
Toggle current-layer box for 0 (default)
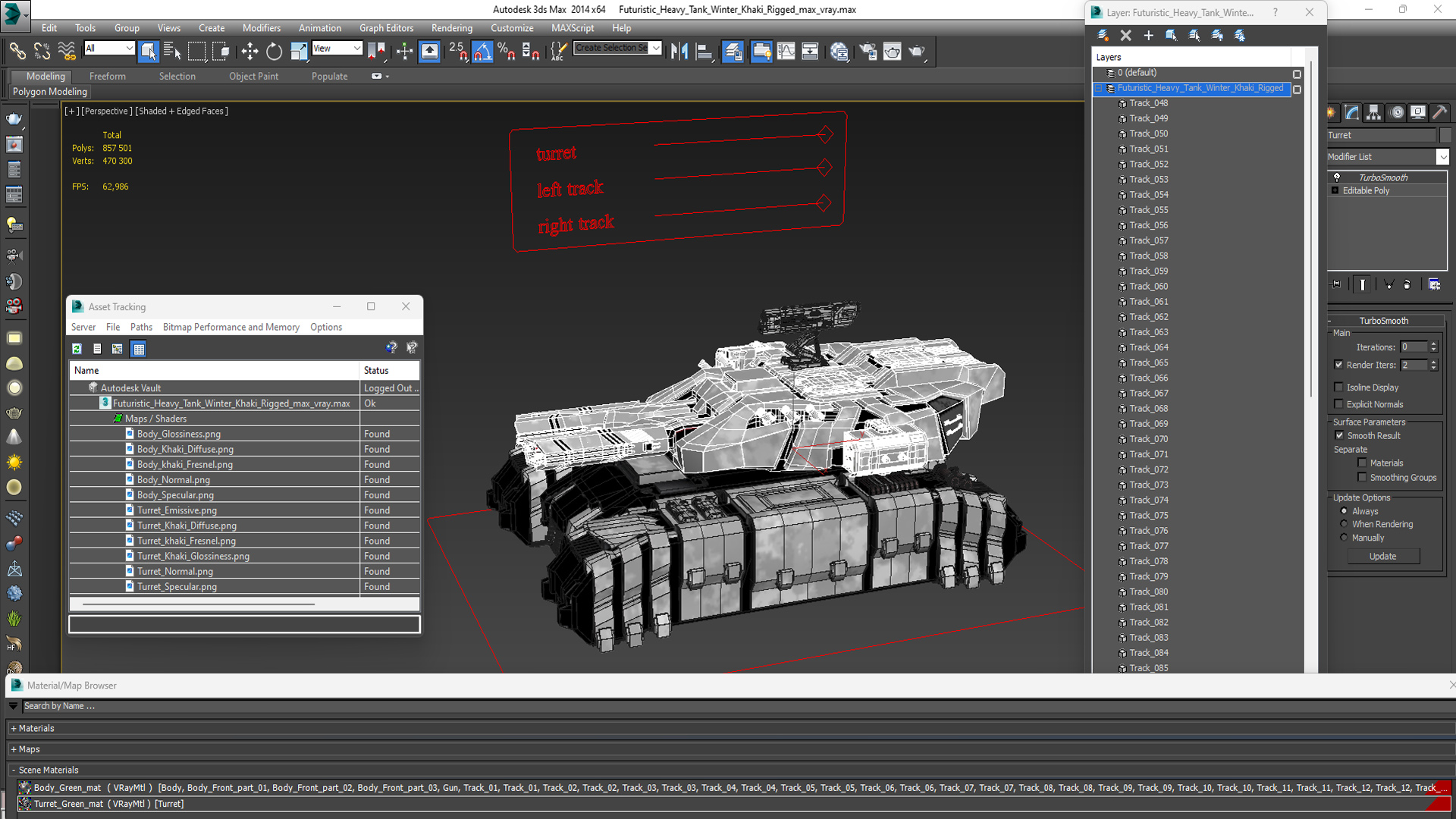click(1297, 74)
